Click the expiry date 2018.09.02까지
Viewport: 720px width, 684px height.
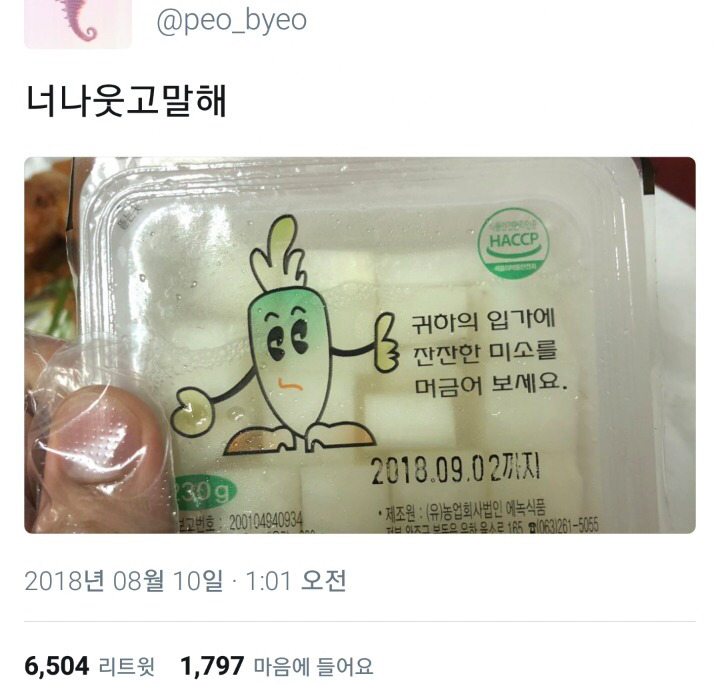[455, 469]
